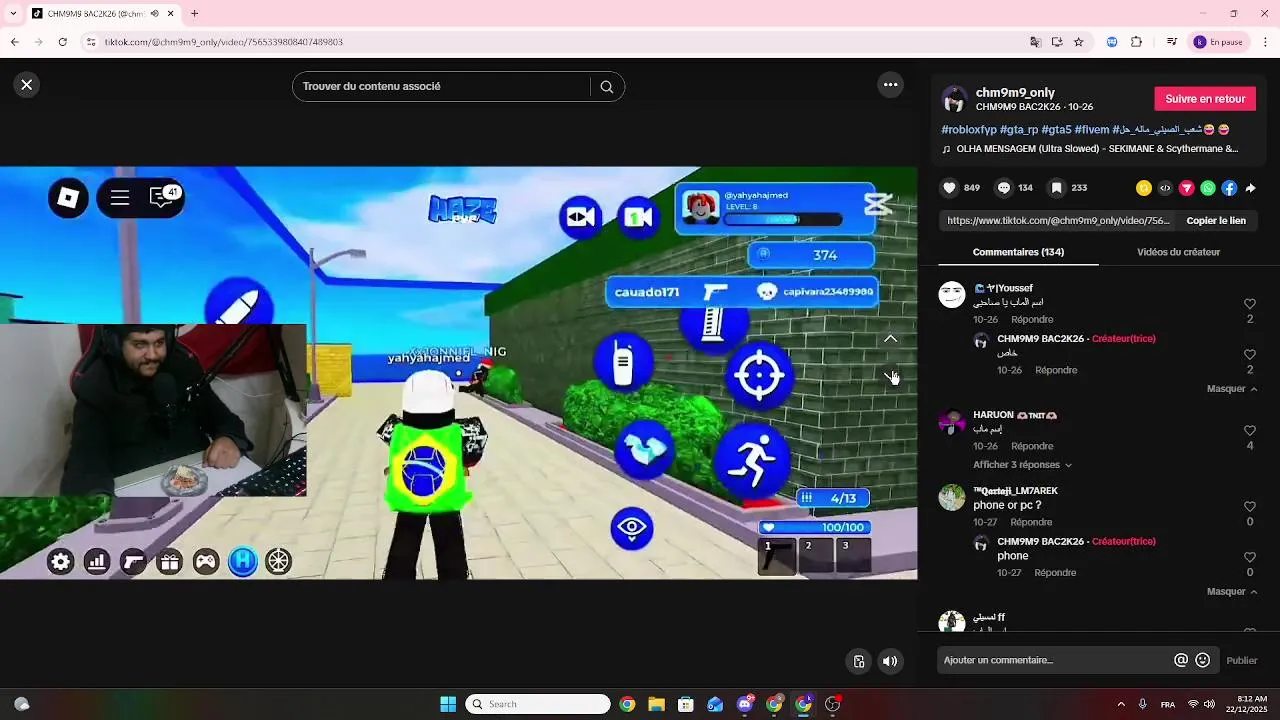This screenshot has width=1280, height=720.
Task: Collapse replies with Masquer under Youssef thread
Action: [1232, 389]
